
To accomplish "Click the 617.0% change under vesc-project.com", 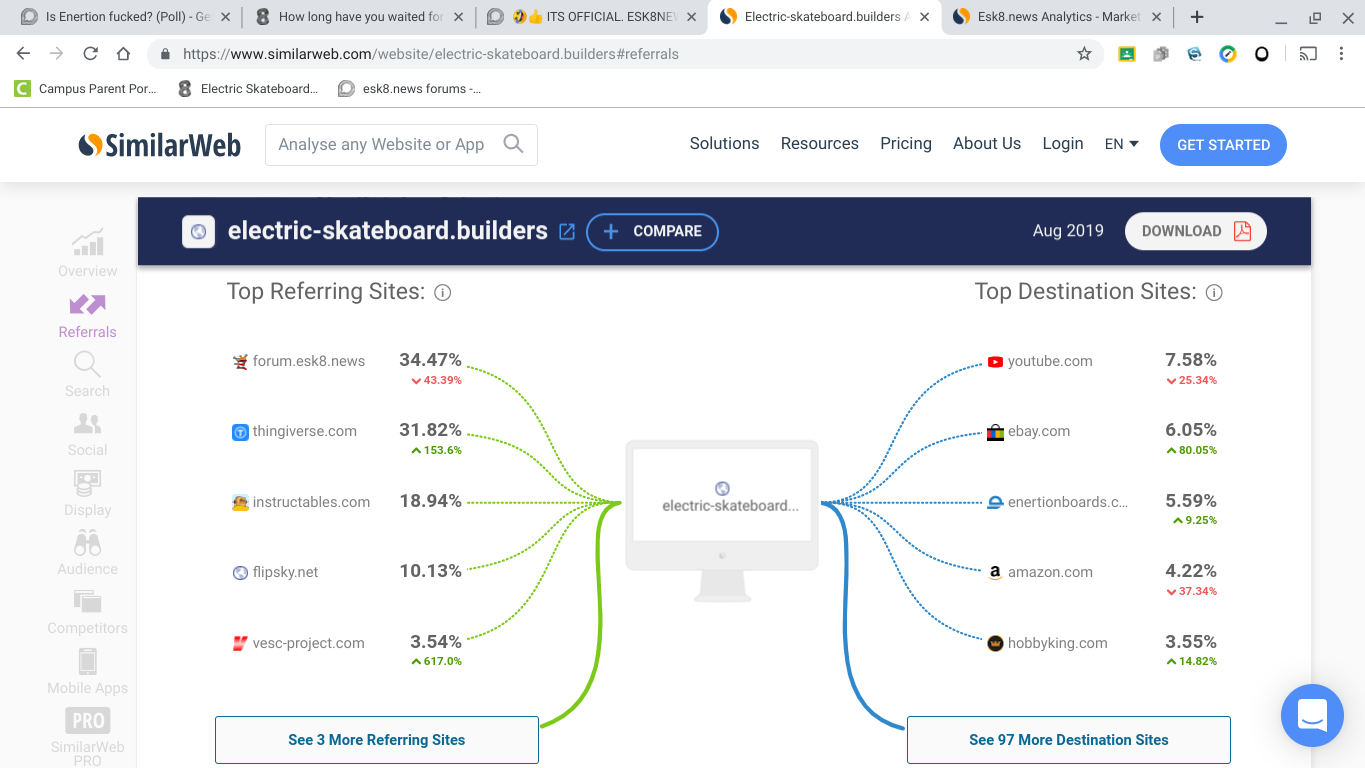I will (x=436, y=662).
